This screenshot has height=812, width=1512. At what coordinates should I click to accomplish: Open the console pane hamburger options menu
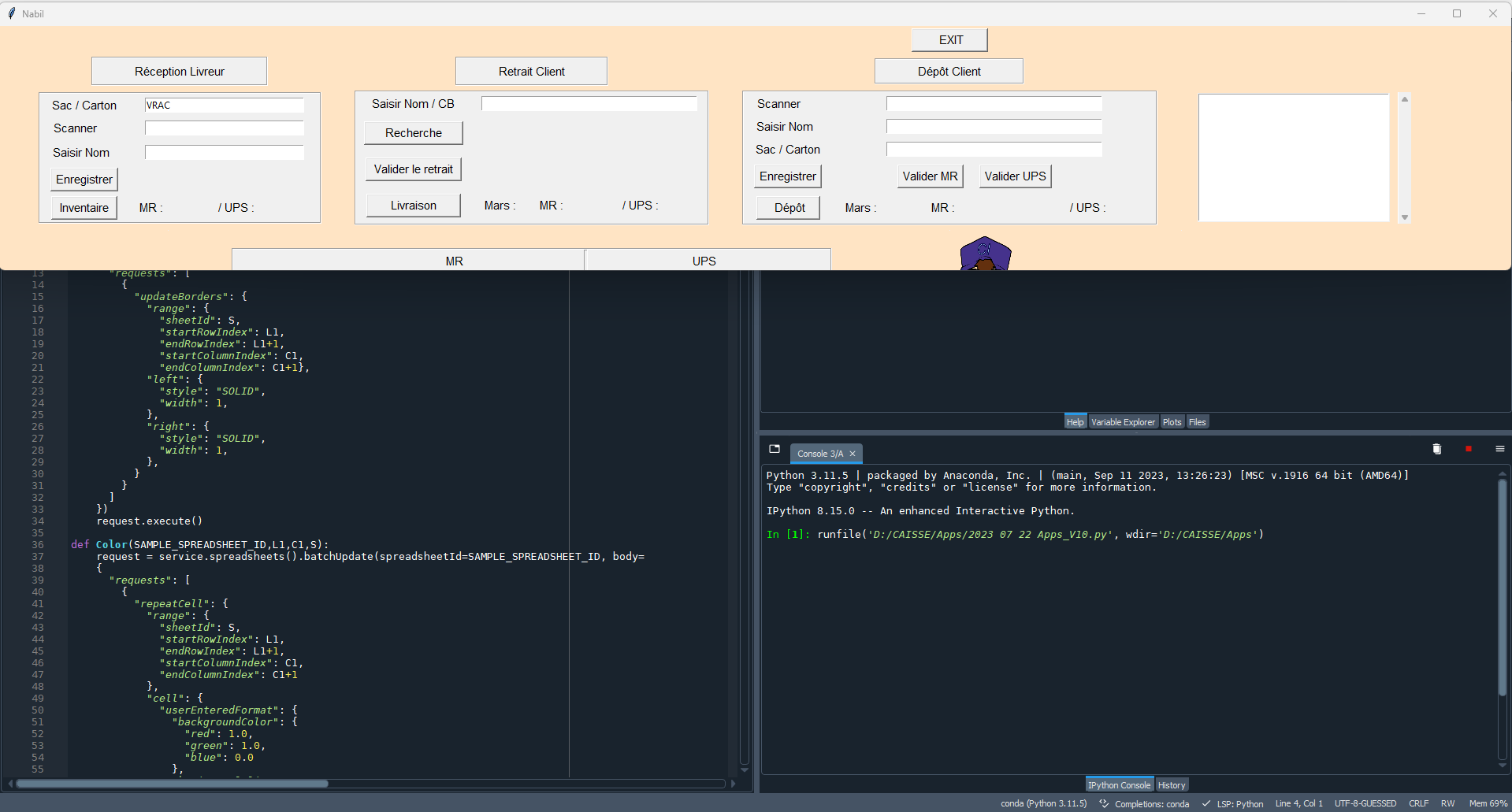(x=1499, y=449)
